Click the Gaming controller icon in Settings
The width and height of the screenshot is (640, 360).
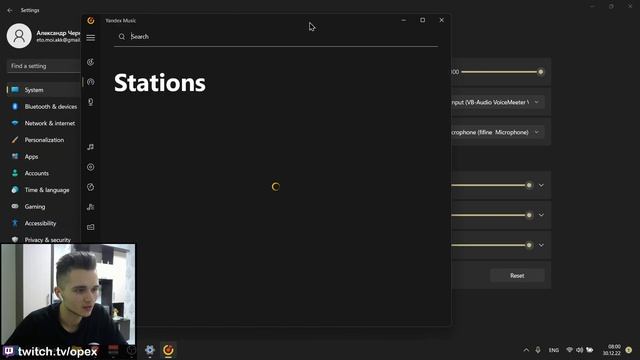[x=15, y=207]
